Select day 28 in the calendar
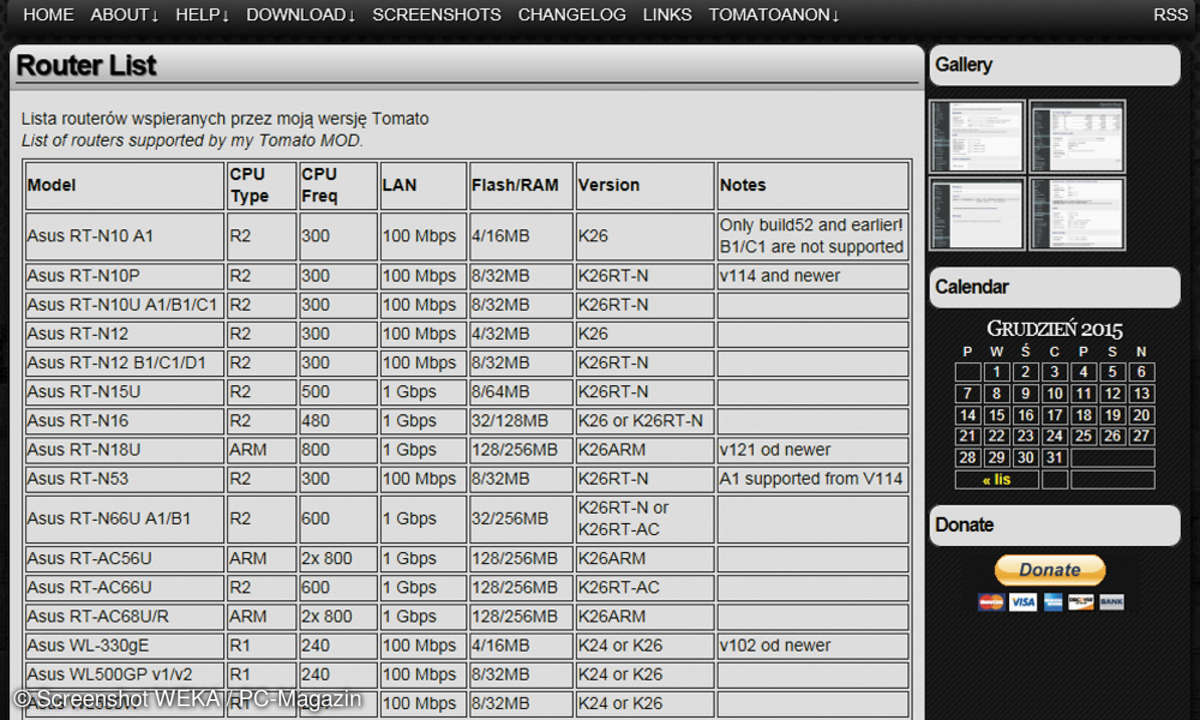This screenshot has width=1200, height=720. tap(967, 458)
